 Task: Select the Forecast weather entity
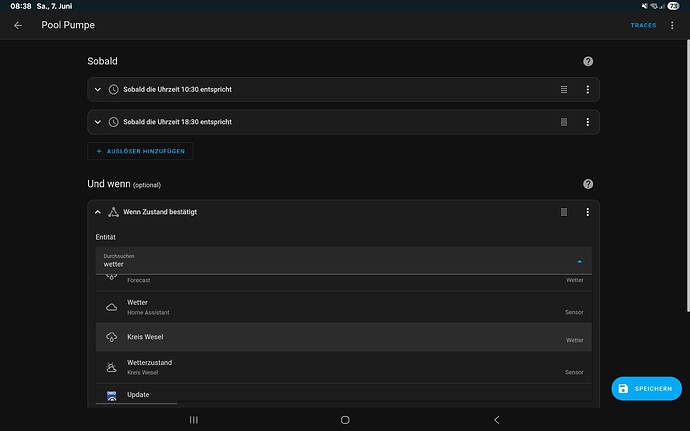343,281
